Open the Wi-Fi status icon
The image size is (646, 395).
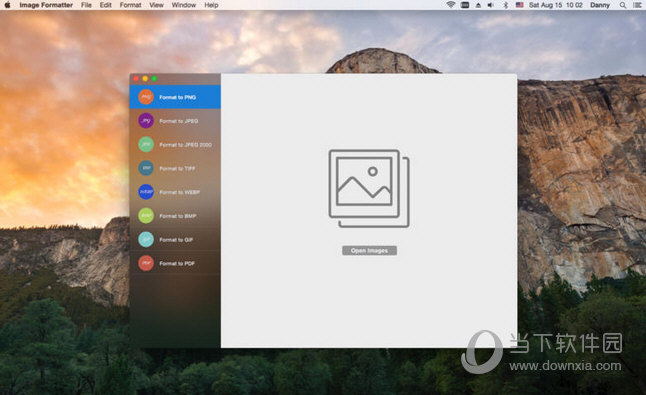click(x=451, y=5)
